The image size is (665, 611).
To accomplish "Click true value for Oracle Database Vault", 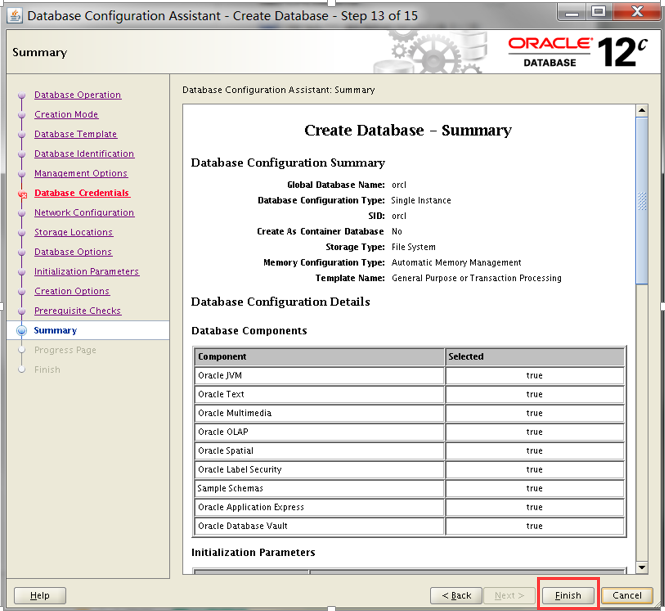I will tap(534, 526).
